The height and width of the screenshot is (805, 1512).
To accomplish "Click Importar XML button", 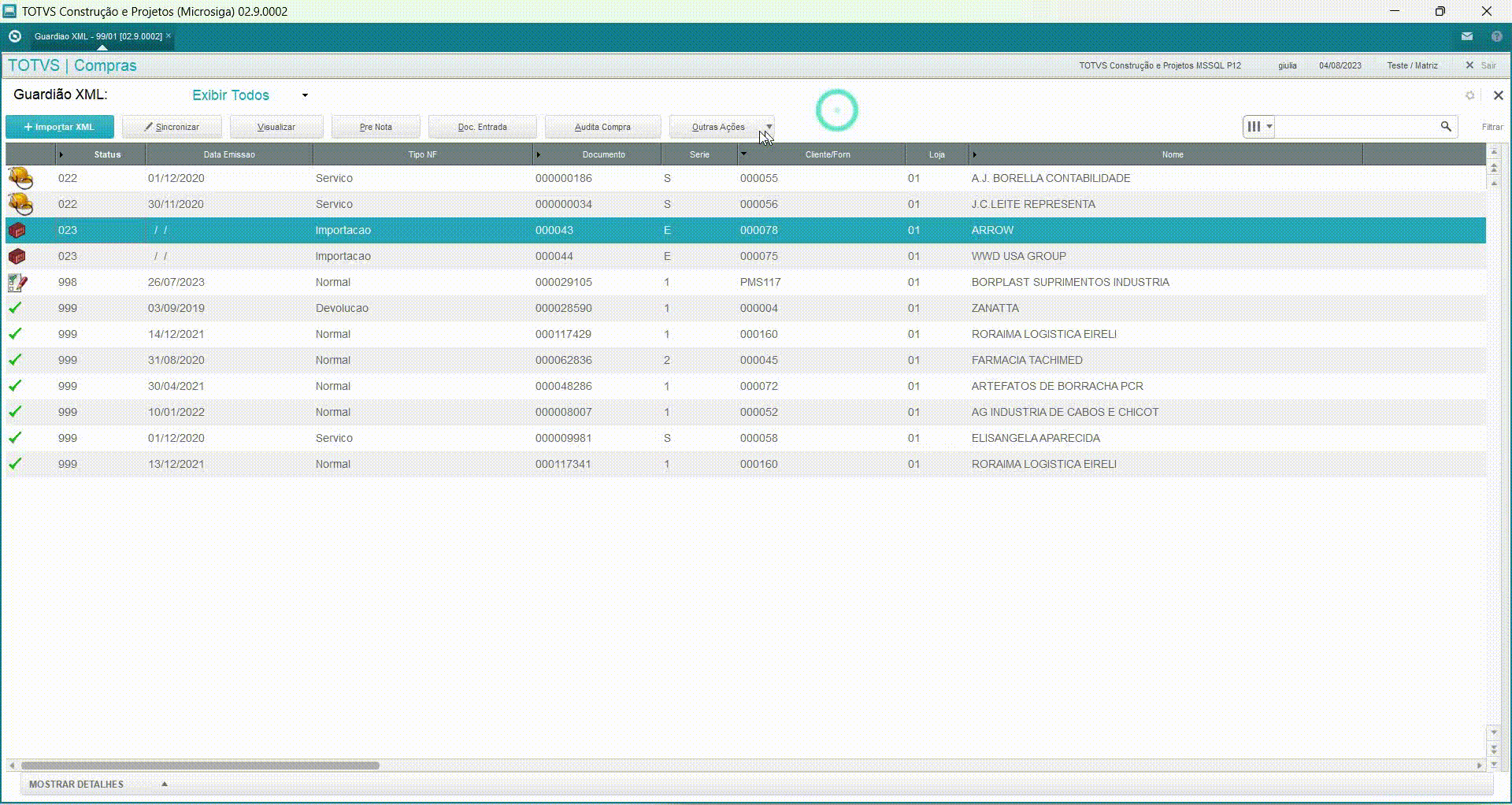I will (x=60, y=127).
